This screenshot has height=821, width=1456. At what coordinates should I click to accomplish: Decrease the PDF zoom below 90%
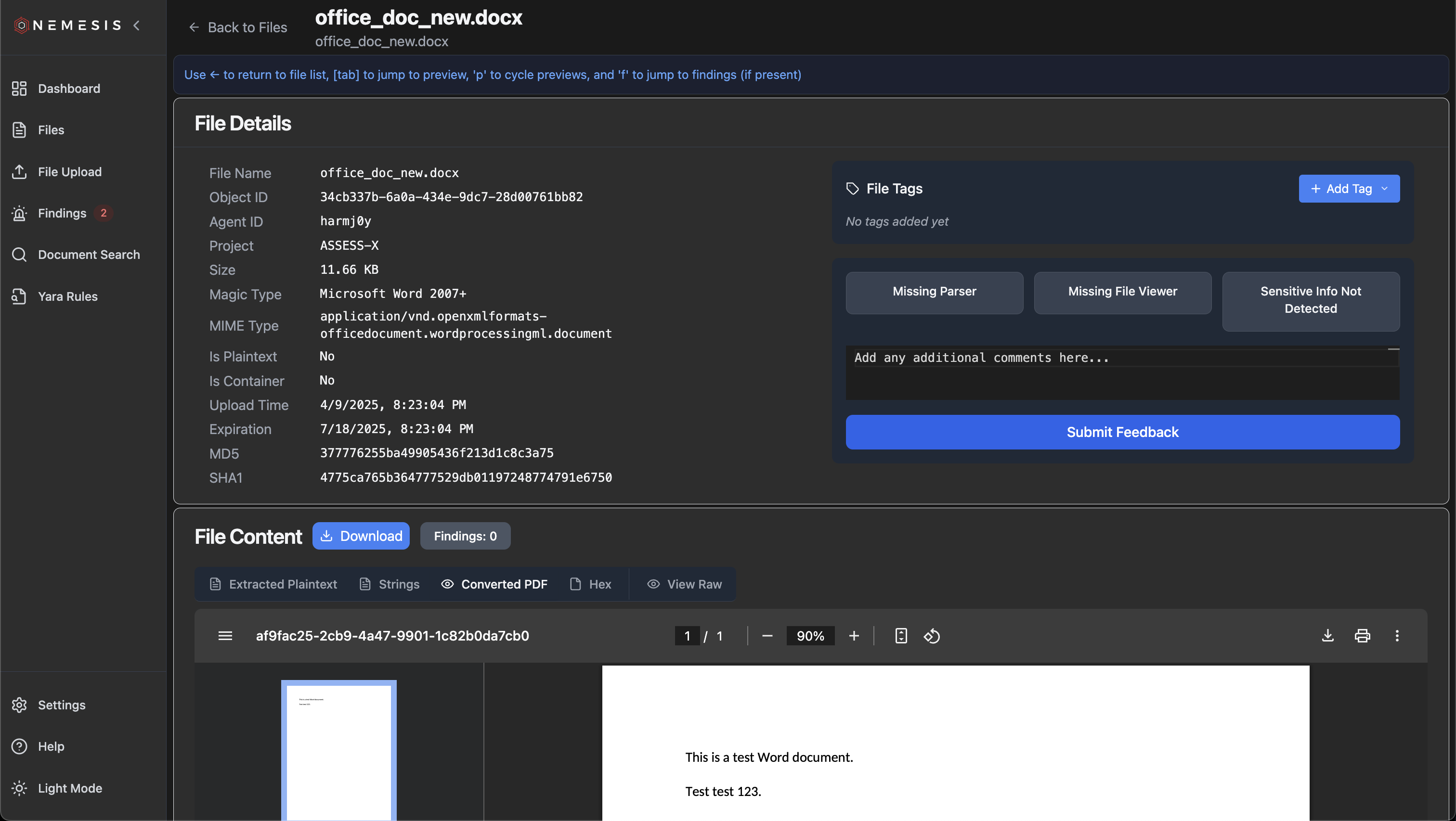tap(767, 636)
